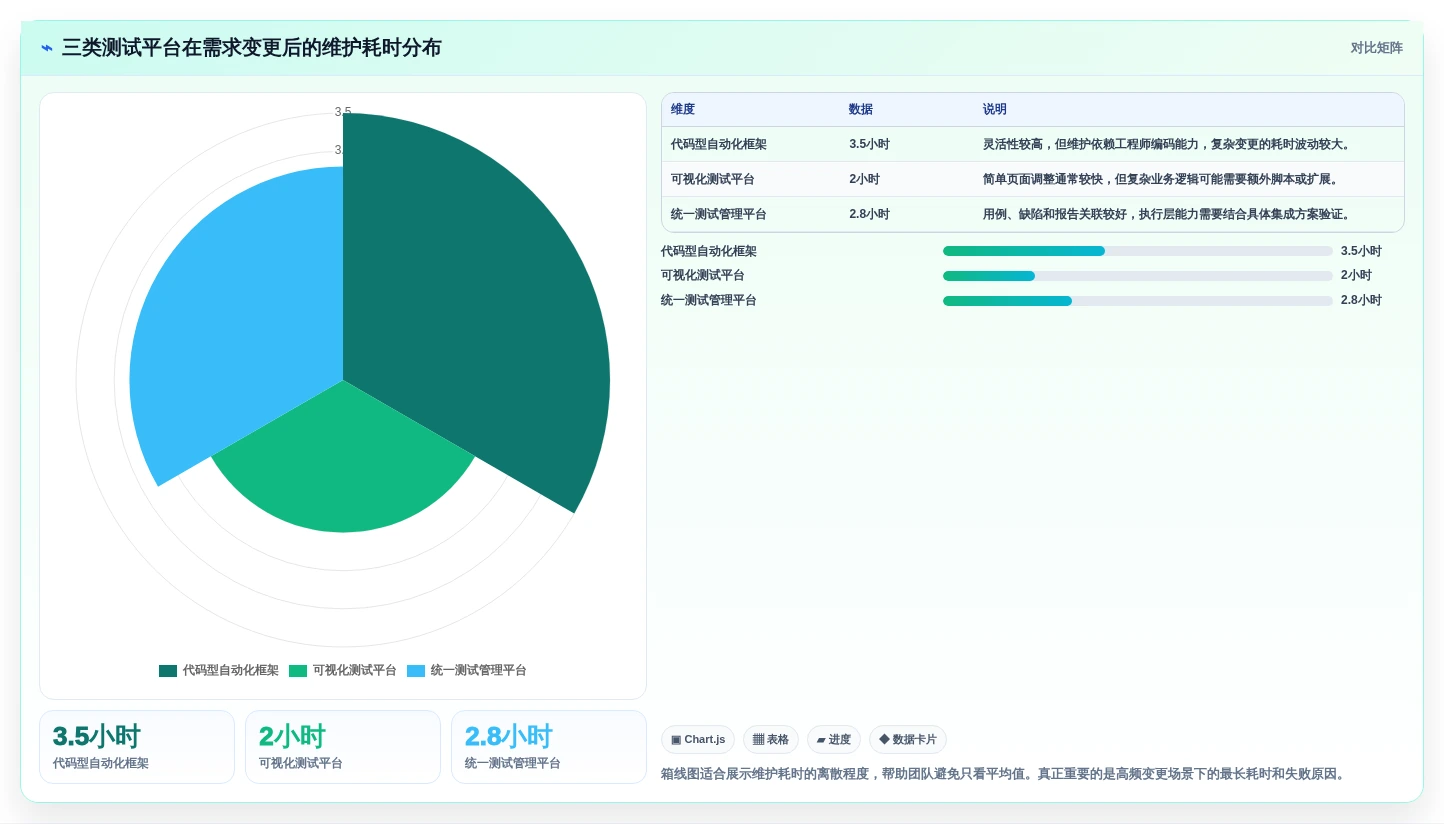Click the 表格 tag
1444x824 pixels.
tap(771, 740)
